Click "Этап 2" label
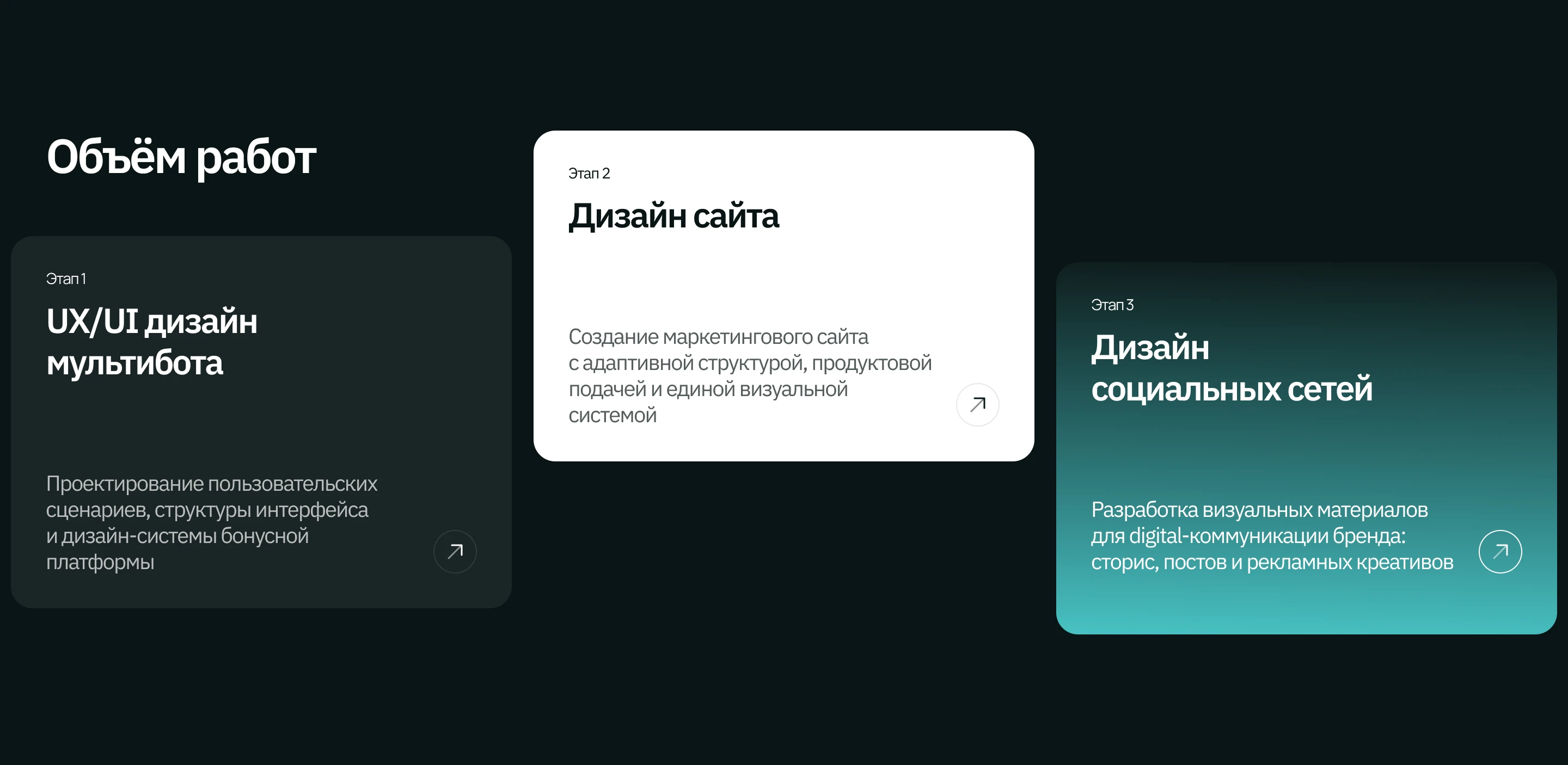Viewport: 1568px width, 765px height. coord(589,174)
